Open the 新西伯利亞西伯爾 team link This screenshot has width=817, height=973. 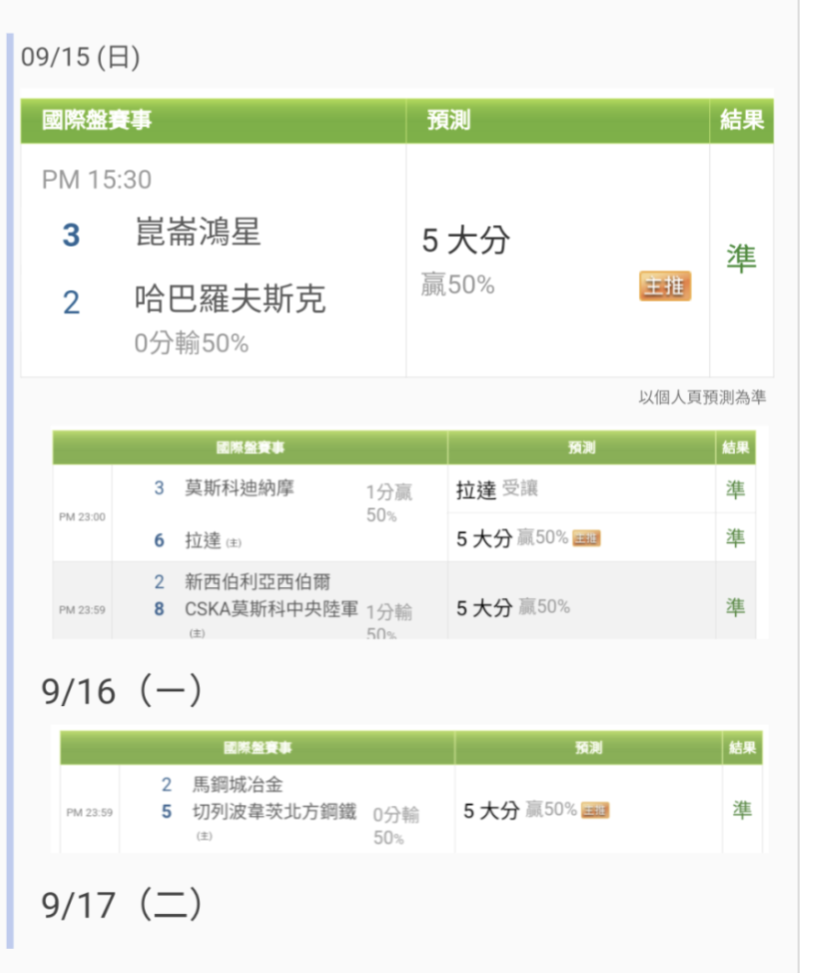[x=257, y=581]
